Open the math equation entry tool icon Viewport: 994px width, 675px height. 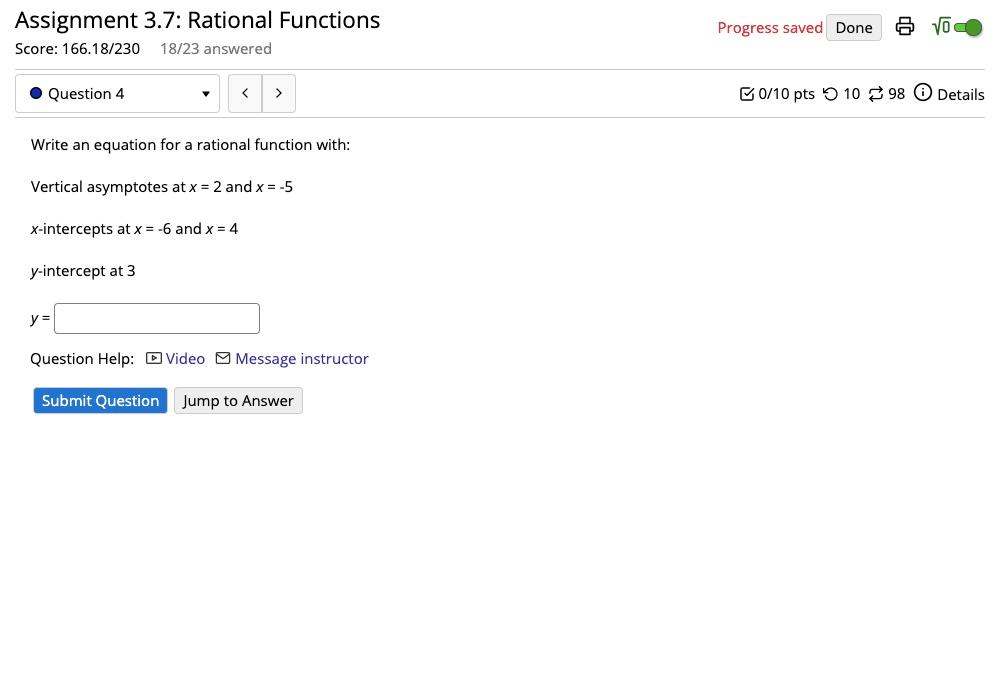[x=940, y=27]
